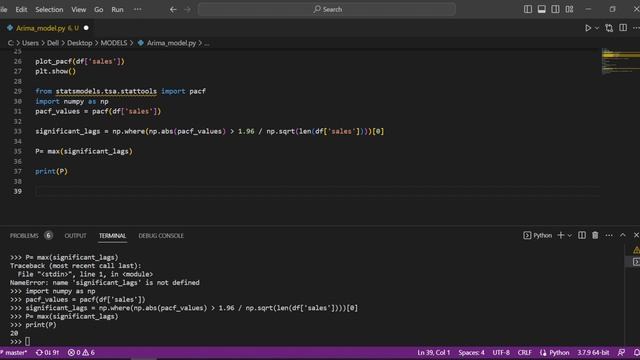Switch to the DEBUG CONSOLE tab
The width and height of the screenshot is (640, 360).
coord(161,236)
